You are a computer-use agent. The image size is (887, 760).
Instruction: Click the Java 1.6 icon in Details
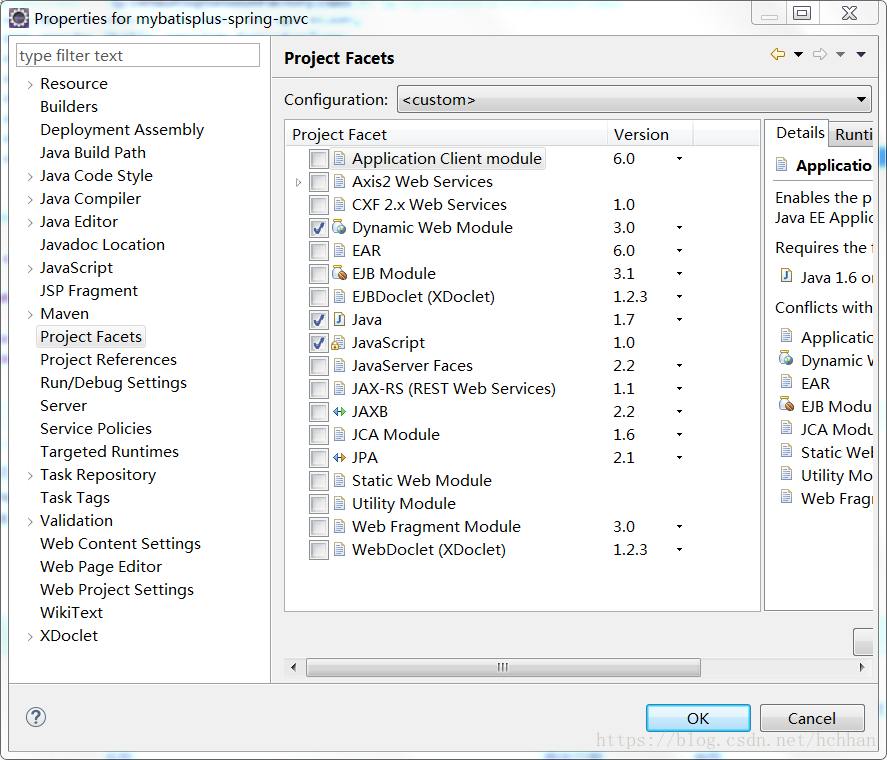tap(786, 276)
